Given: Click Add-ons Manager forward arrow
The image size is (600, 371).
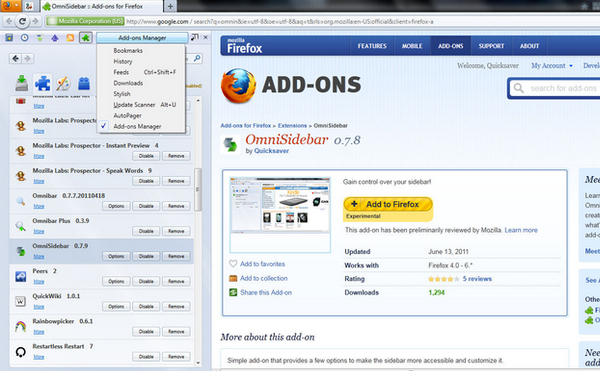Looking at the screenshot, I should click(x=28, y=59).
